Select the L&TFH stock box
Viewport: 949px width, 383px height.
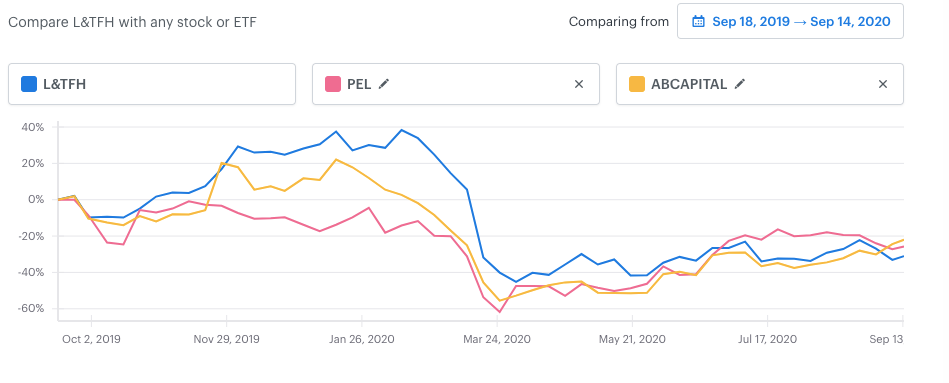152,84
